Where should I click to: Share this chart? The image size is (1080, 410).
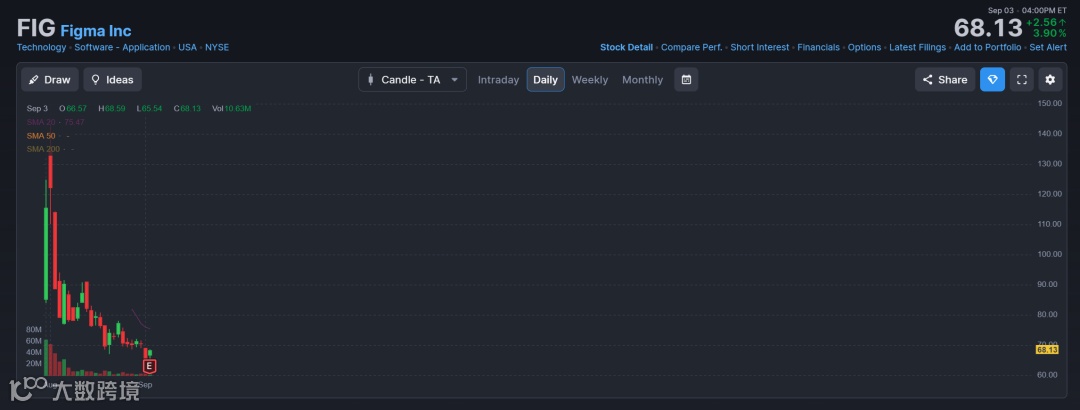945,80
